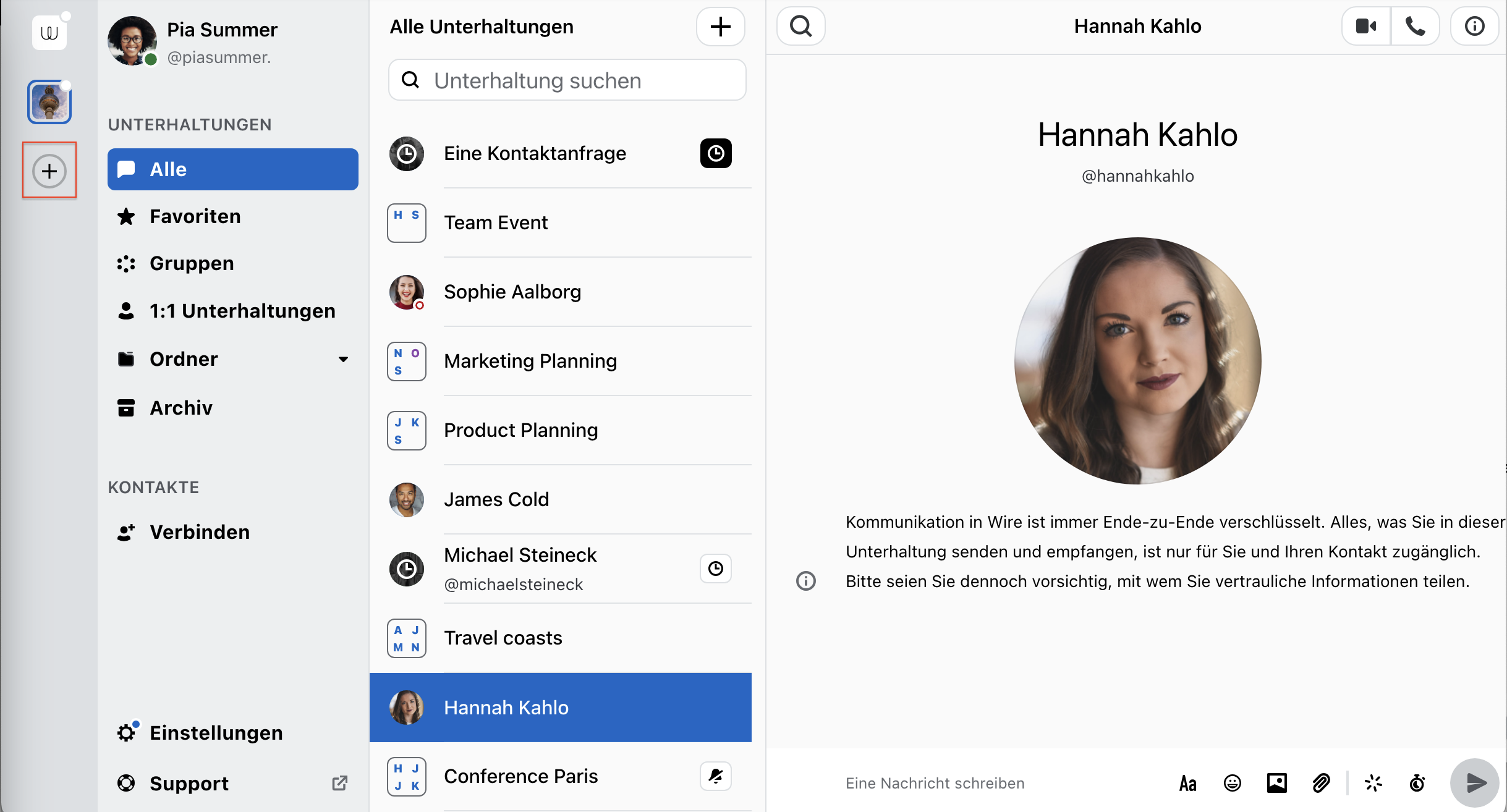Search within the conversation using magnifier
This screenshot has width=1507, height=812.
pos(801,26)
